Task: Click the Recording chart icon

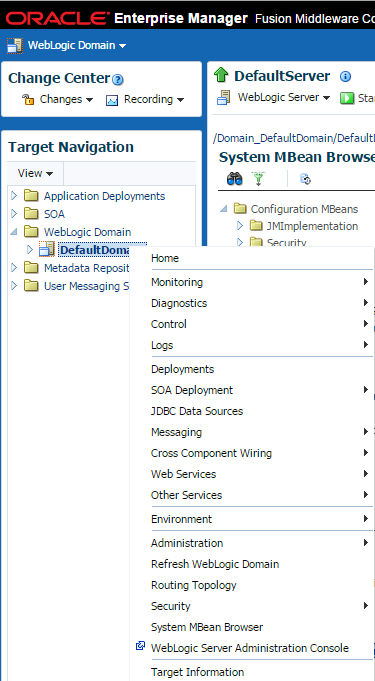Action: tap(112, 100)
